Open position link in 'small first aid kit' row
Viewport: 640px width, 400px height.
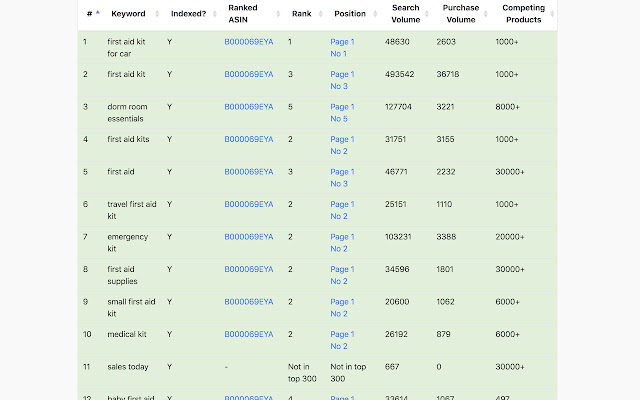tap(342, 307)
